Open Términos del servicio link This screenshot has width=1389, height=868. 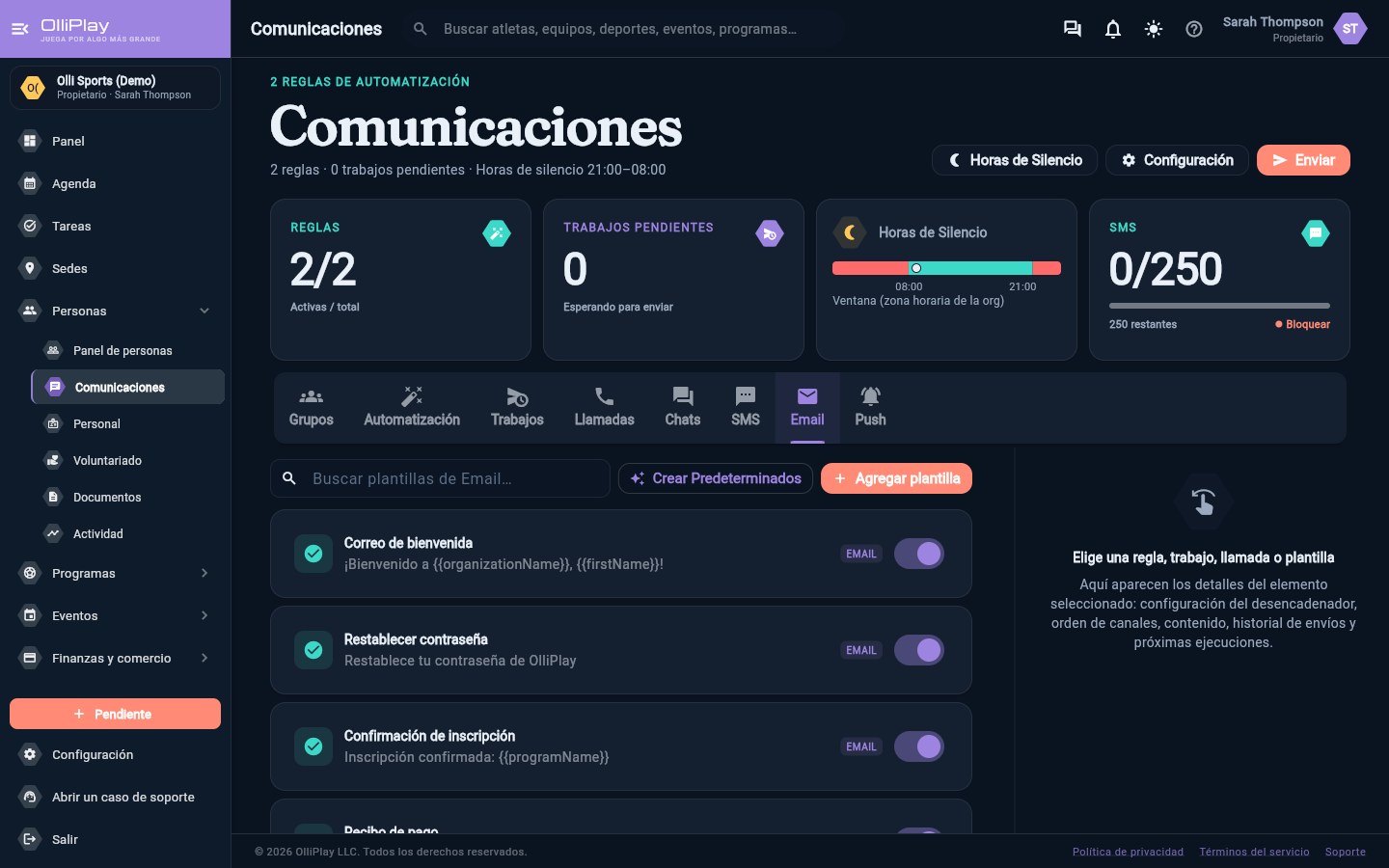tap(1254, 852)
